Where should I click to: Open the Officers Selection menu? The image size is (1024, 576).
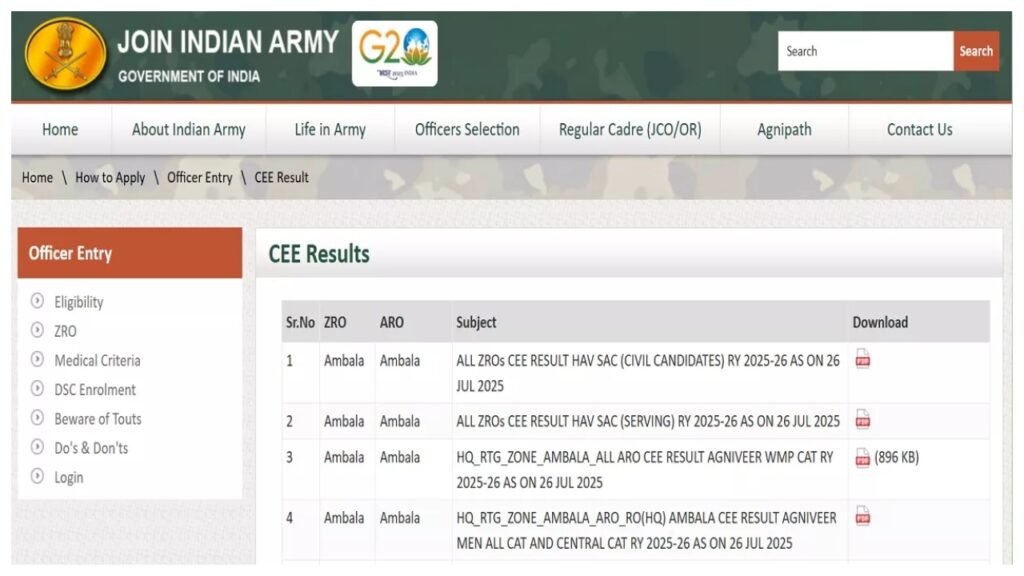click(x=466, y=129)
